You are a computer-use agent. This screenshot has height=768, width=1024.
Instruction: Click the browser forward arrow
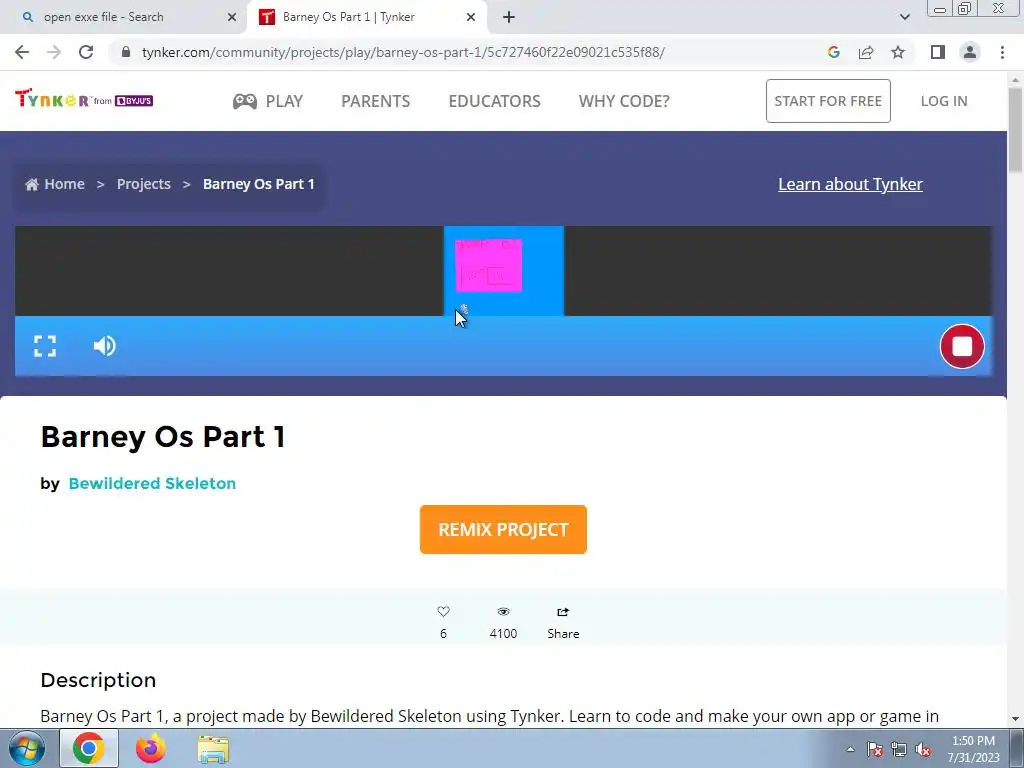[x=54, y=52]
